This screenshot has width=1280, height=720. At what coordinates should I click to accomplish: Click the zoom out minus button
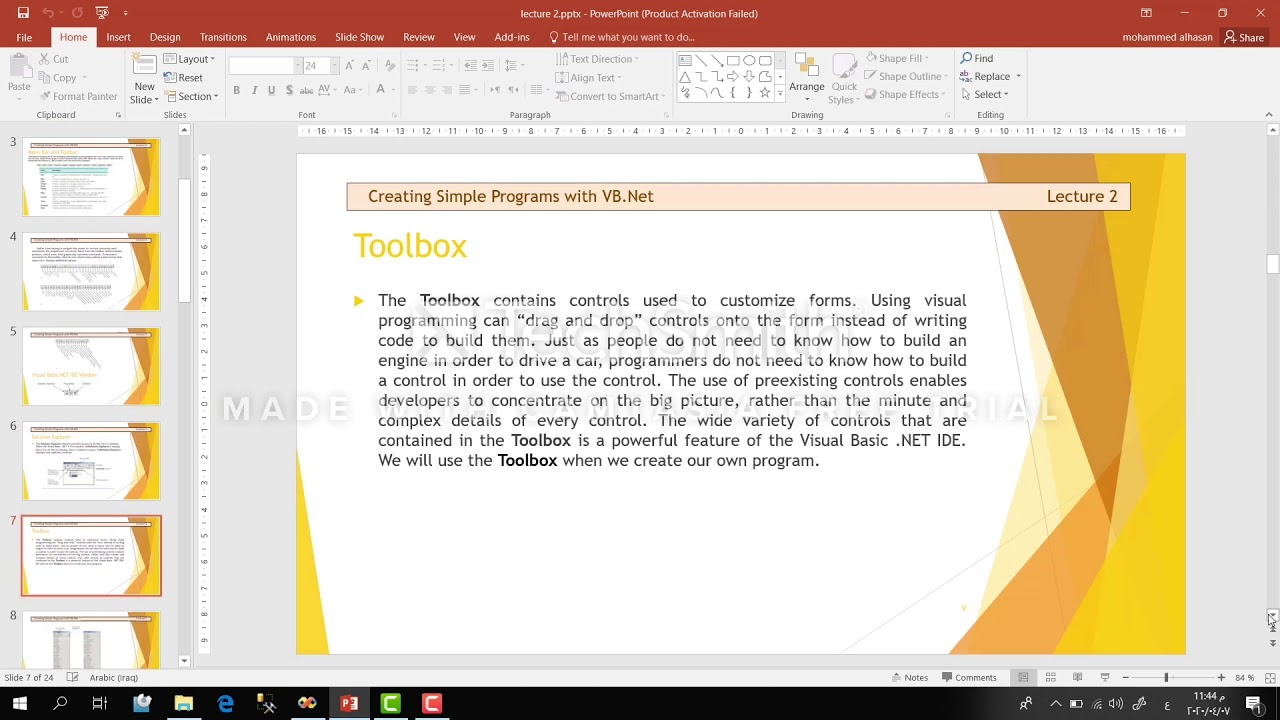1125,678
